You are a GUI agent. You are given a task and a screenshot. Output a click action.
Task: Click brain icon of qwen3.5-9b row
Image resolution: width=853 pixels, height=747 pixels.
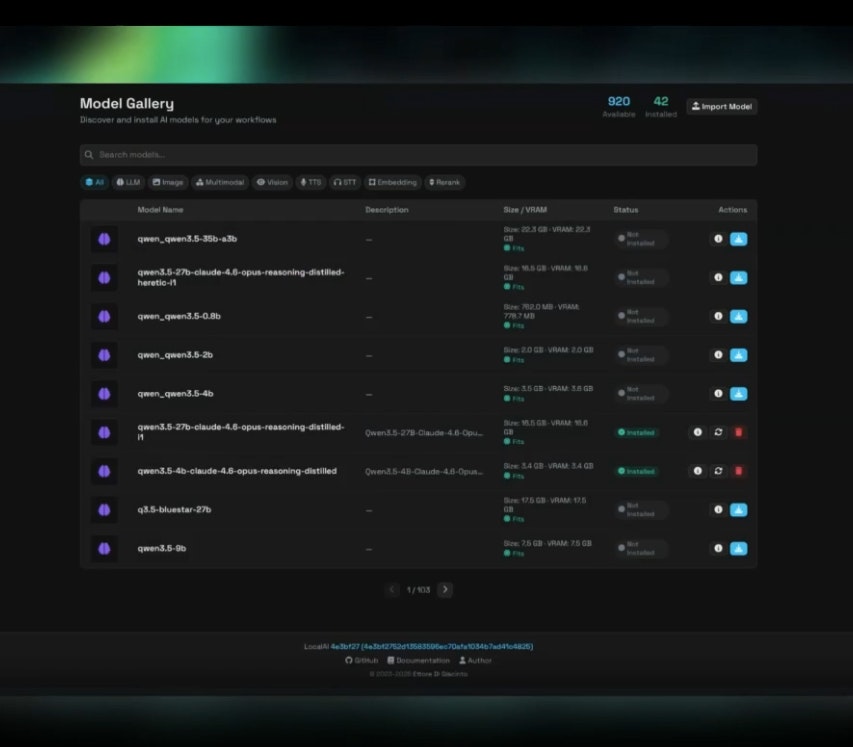coord(104,548)
